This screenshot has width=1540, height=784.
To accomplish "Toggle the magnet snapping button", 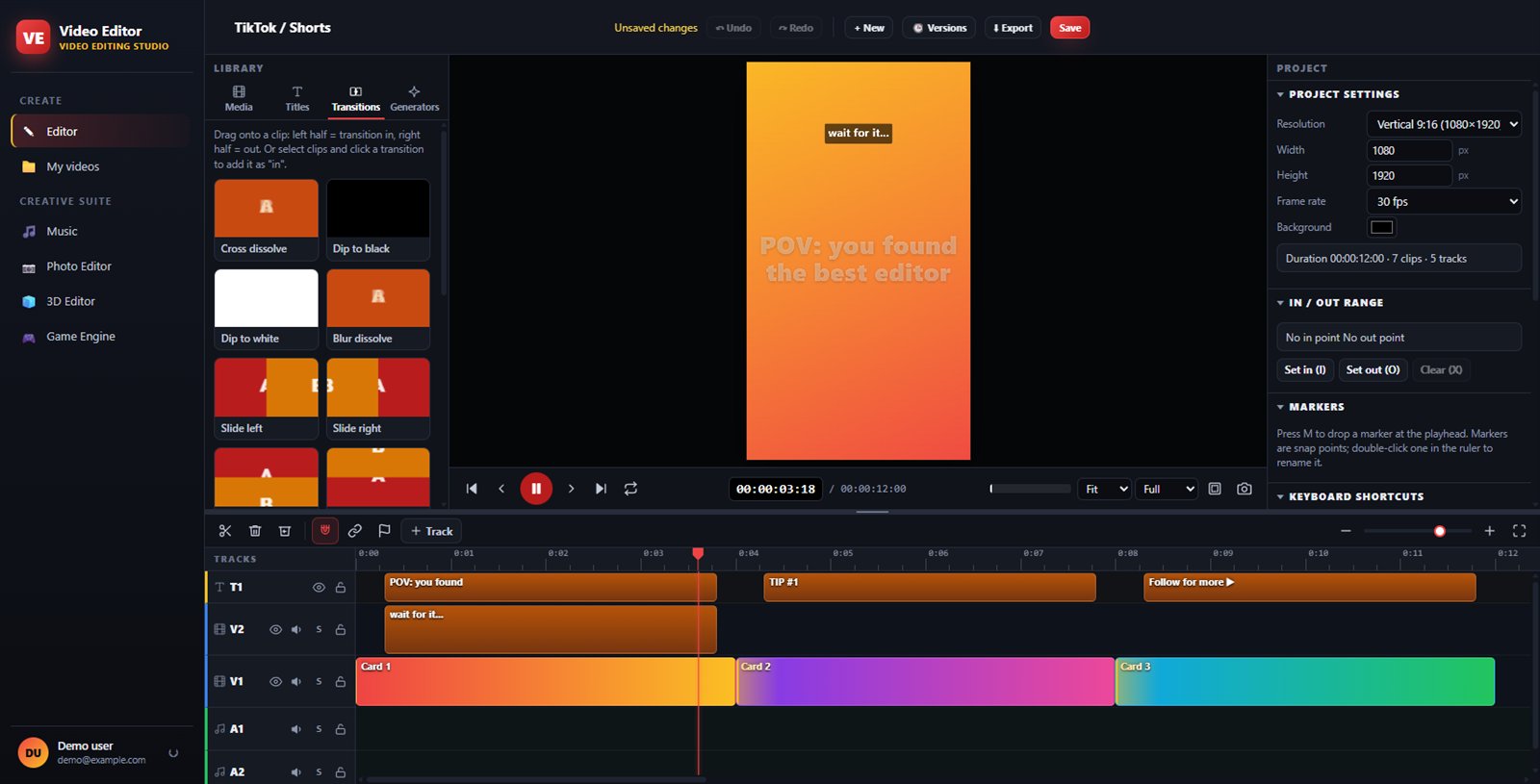I will click(325, 530).
